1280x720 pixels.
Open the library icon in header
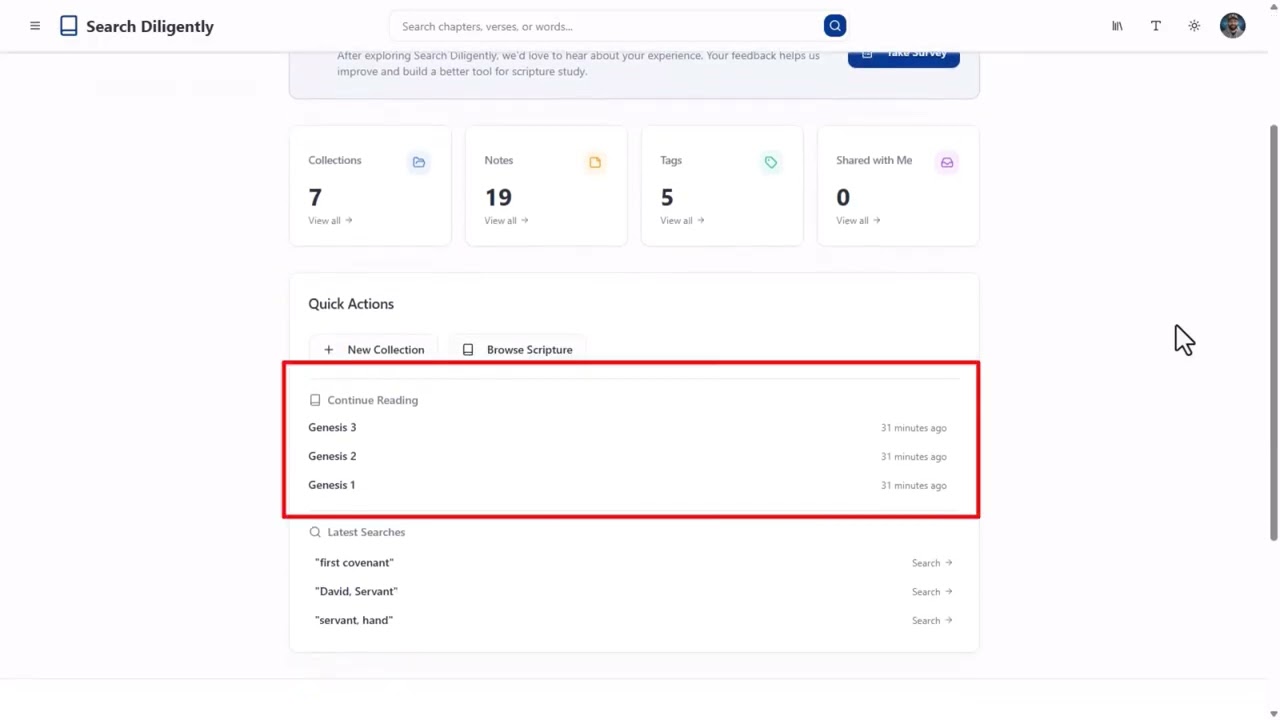[1117, 26]
